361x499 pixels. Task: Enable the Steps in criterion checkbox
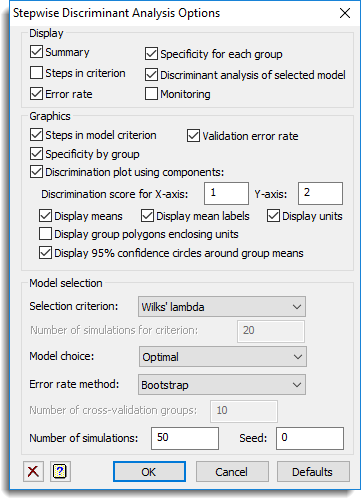pos(36,73)
